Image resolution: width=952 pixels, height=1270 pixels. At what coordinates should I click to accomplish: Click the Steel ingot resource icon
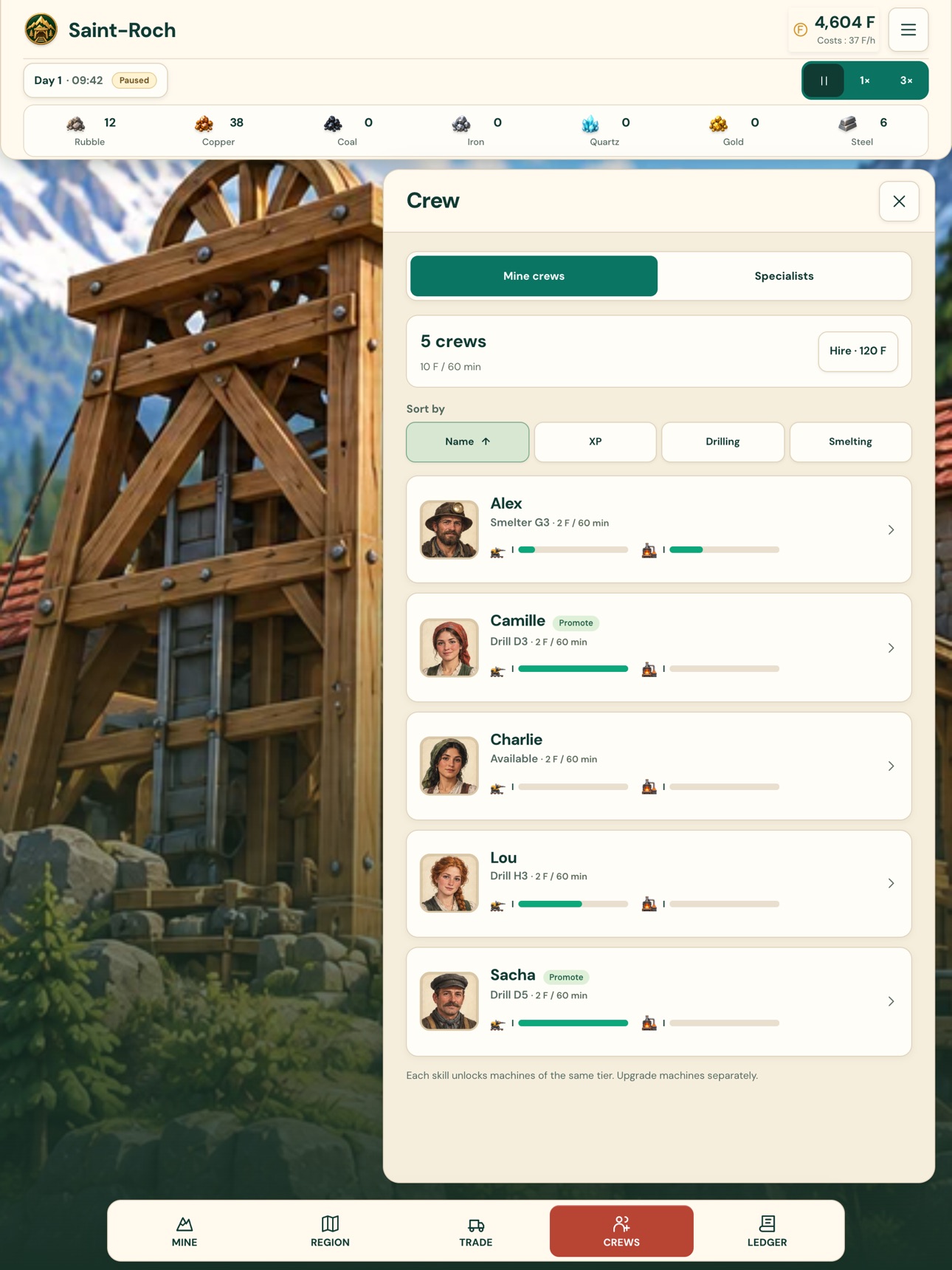coord(847,123)
